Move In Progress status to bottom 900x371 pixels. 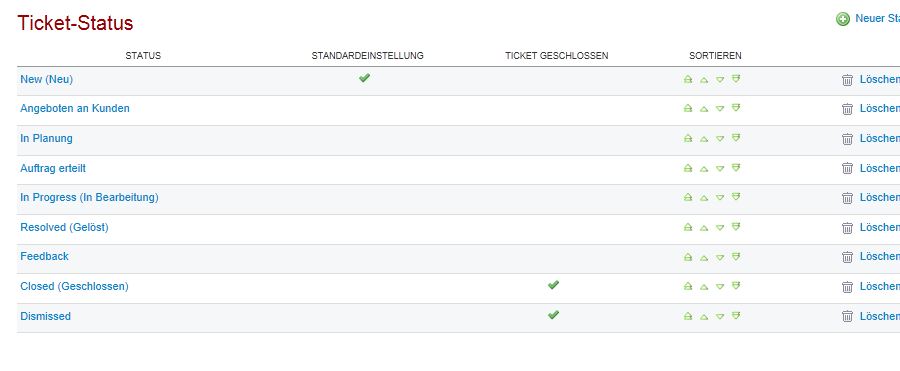pos(736,197)
